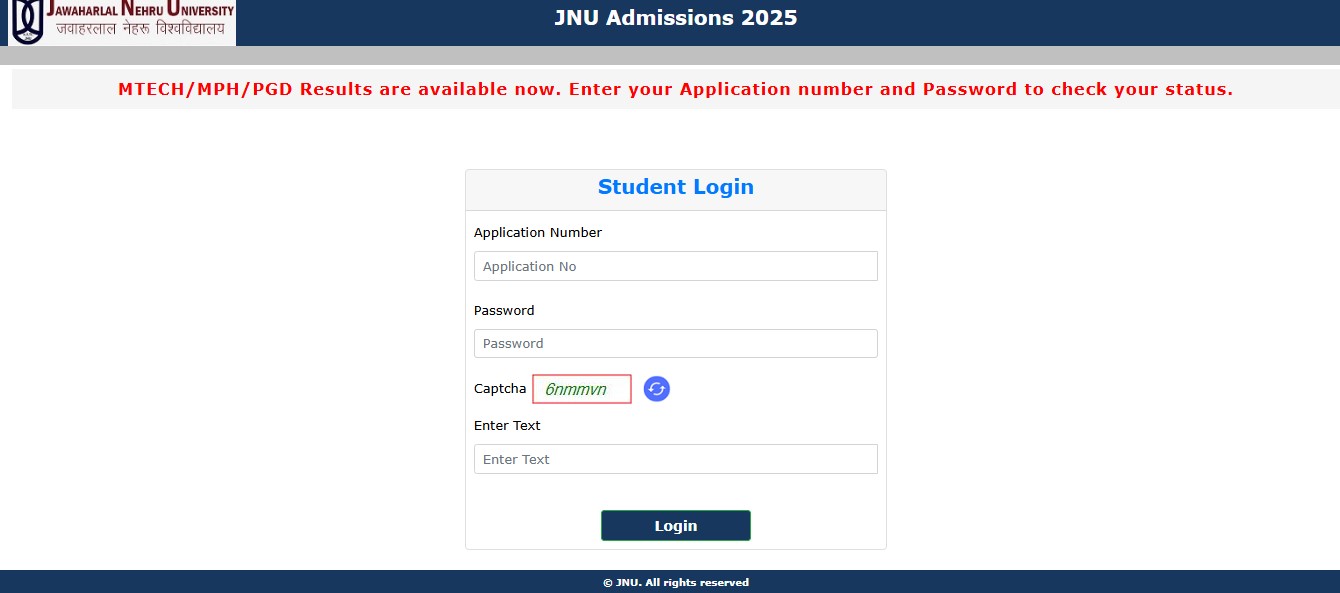
Task: Click the Captcha label next to the code
Action: (500, 389)
